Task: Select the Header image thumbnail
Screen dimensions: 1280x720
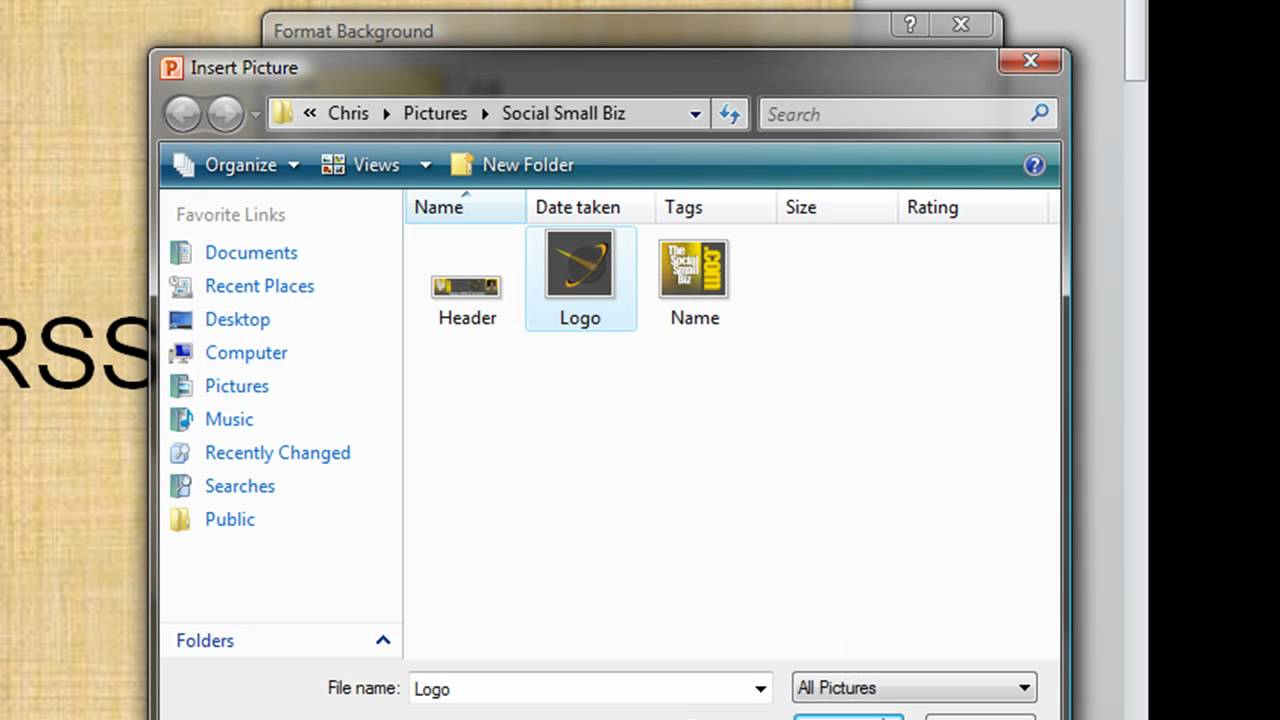Action: pyautogui.click(x=467, y=288)
